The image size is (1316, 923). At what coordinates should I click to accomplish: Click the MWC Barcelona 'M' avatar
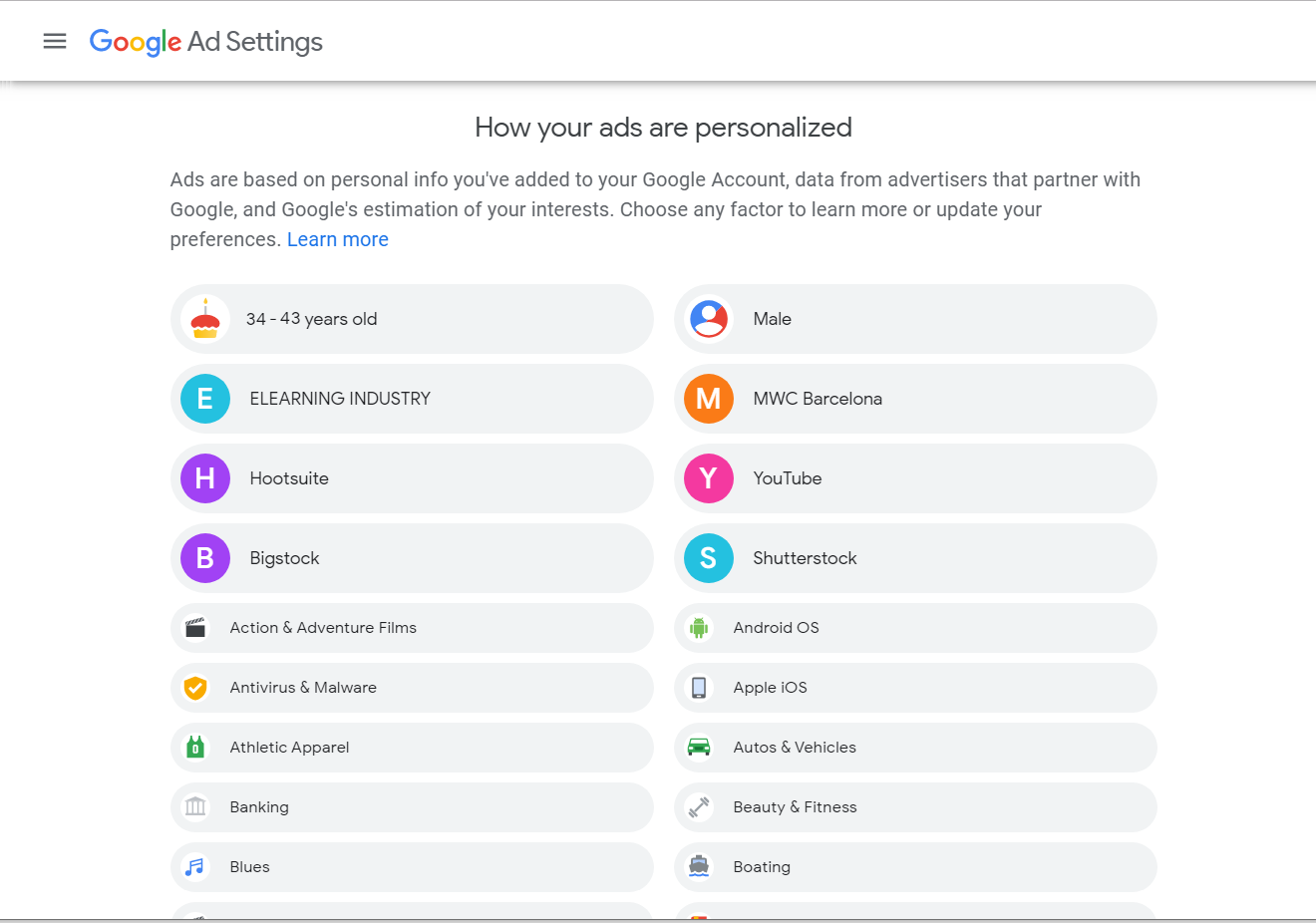[x=709, y=399]
